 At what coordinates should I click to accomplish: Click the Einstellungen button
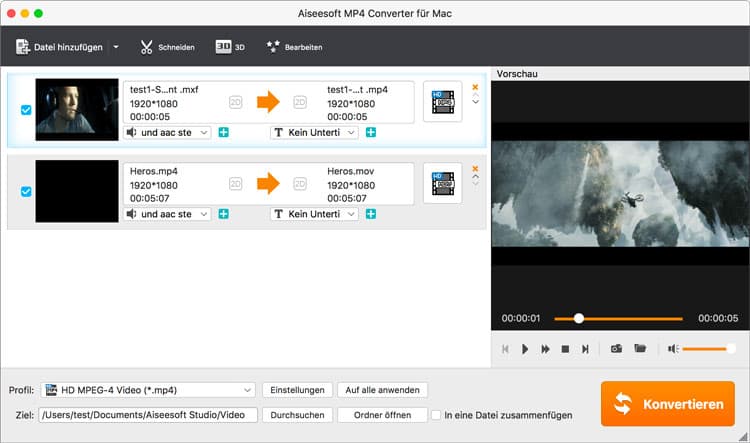coord(296,389)
